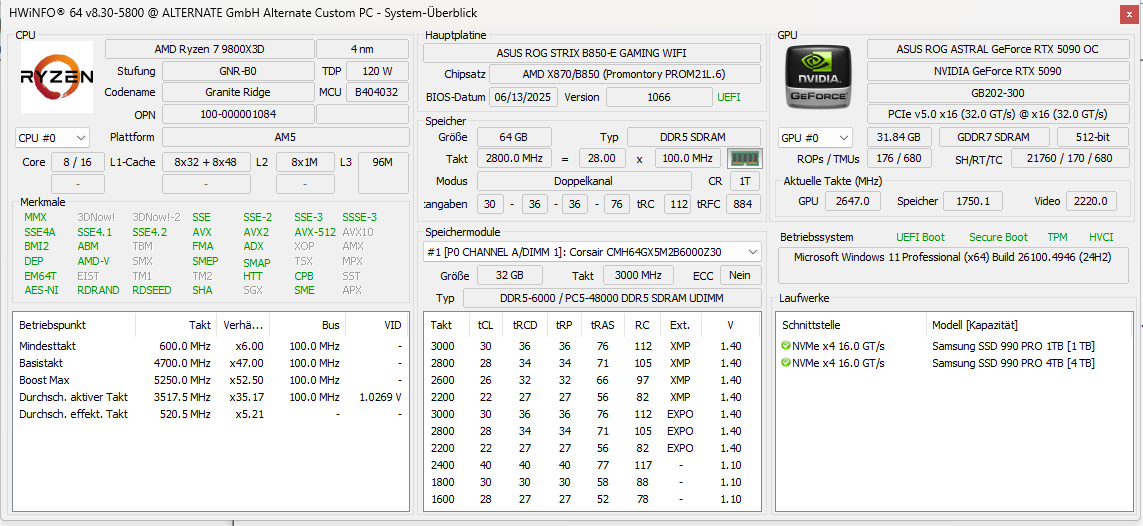This screenshot has height=526, width=1143.
Task: Click the BIOS date 06/13/2025 field
Action: [523, 97]
